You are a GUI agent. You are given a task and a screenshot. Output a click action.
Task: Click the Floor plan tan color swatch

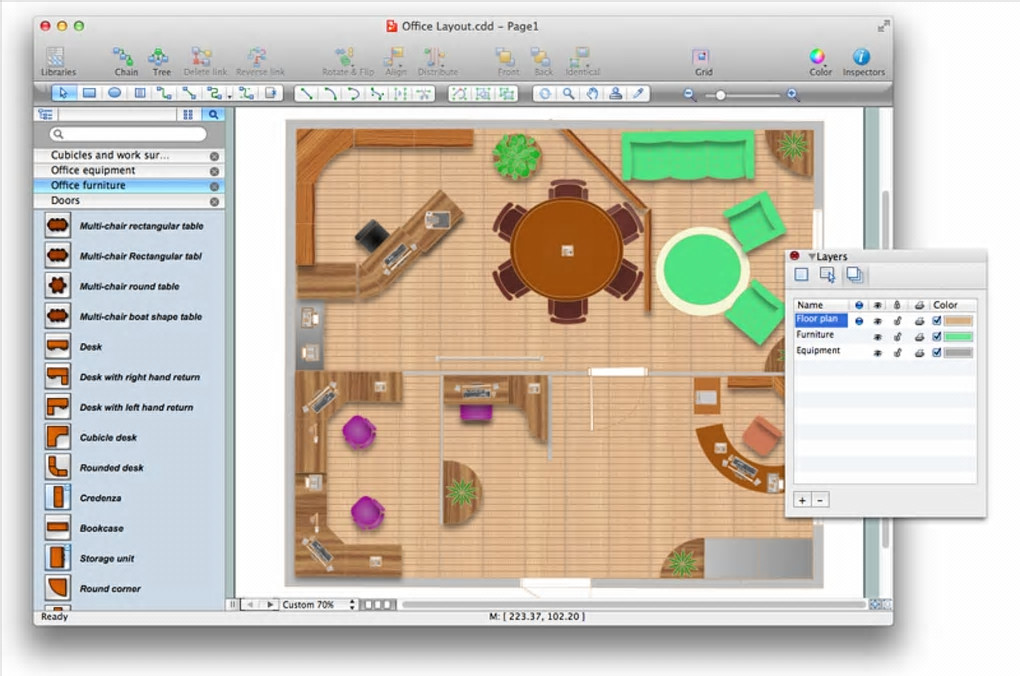tap(958, 321)
